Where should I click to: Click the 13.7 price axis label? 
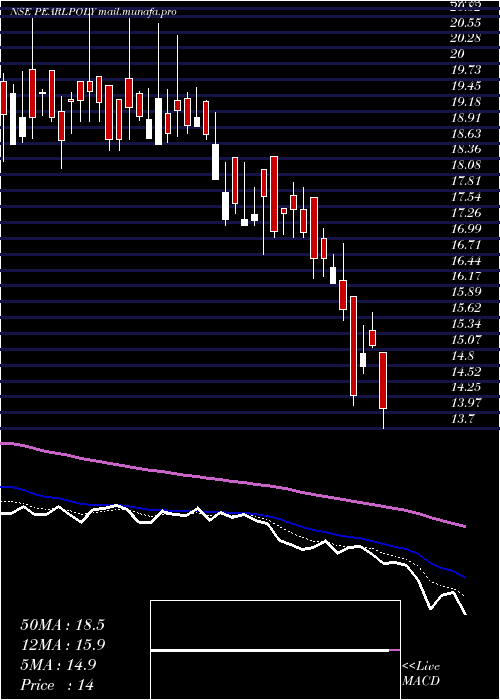click(463, 419)
